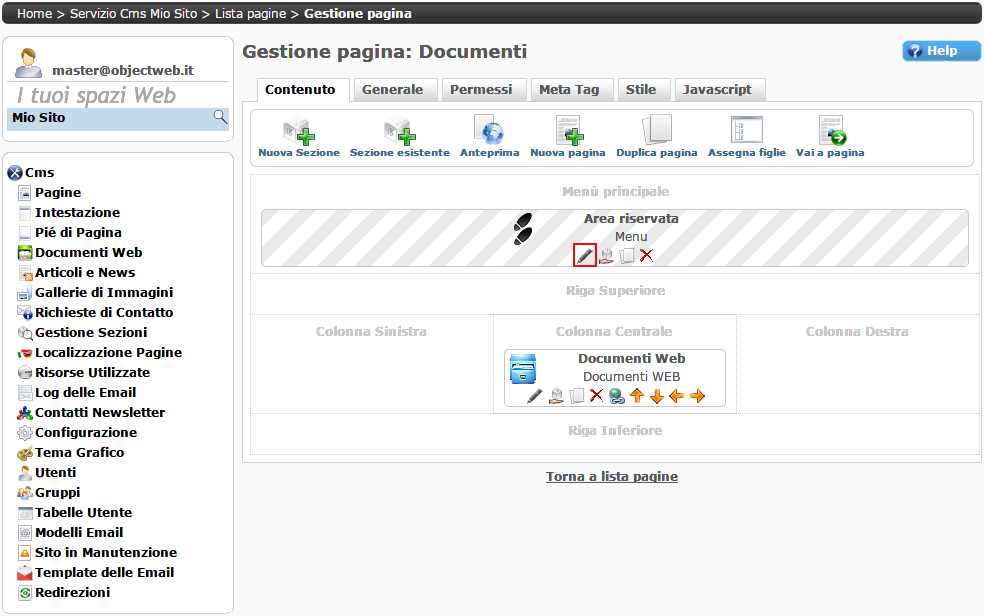Click the globe link icon in Documenti Web

617,396
